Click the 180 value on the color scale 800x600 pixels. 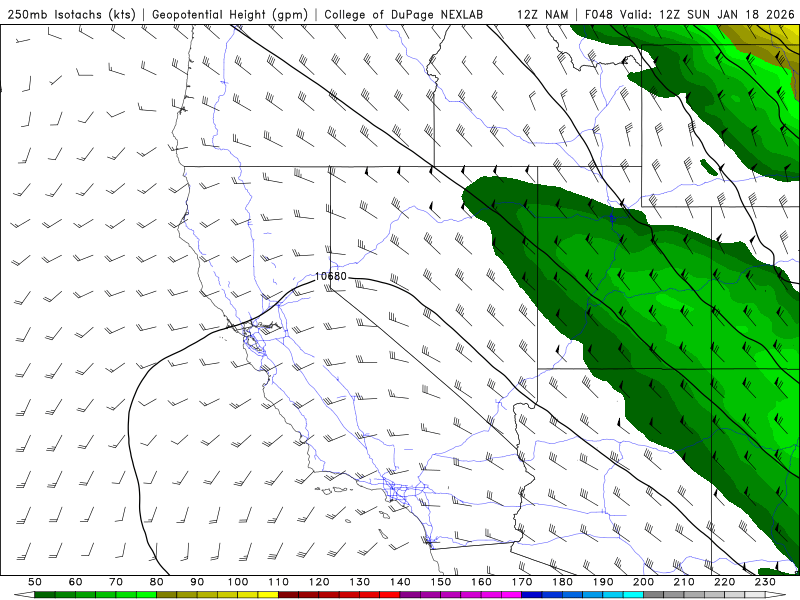(x=562, y=582)
